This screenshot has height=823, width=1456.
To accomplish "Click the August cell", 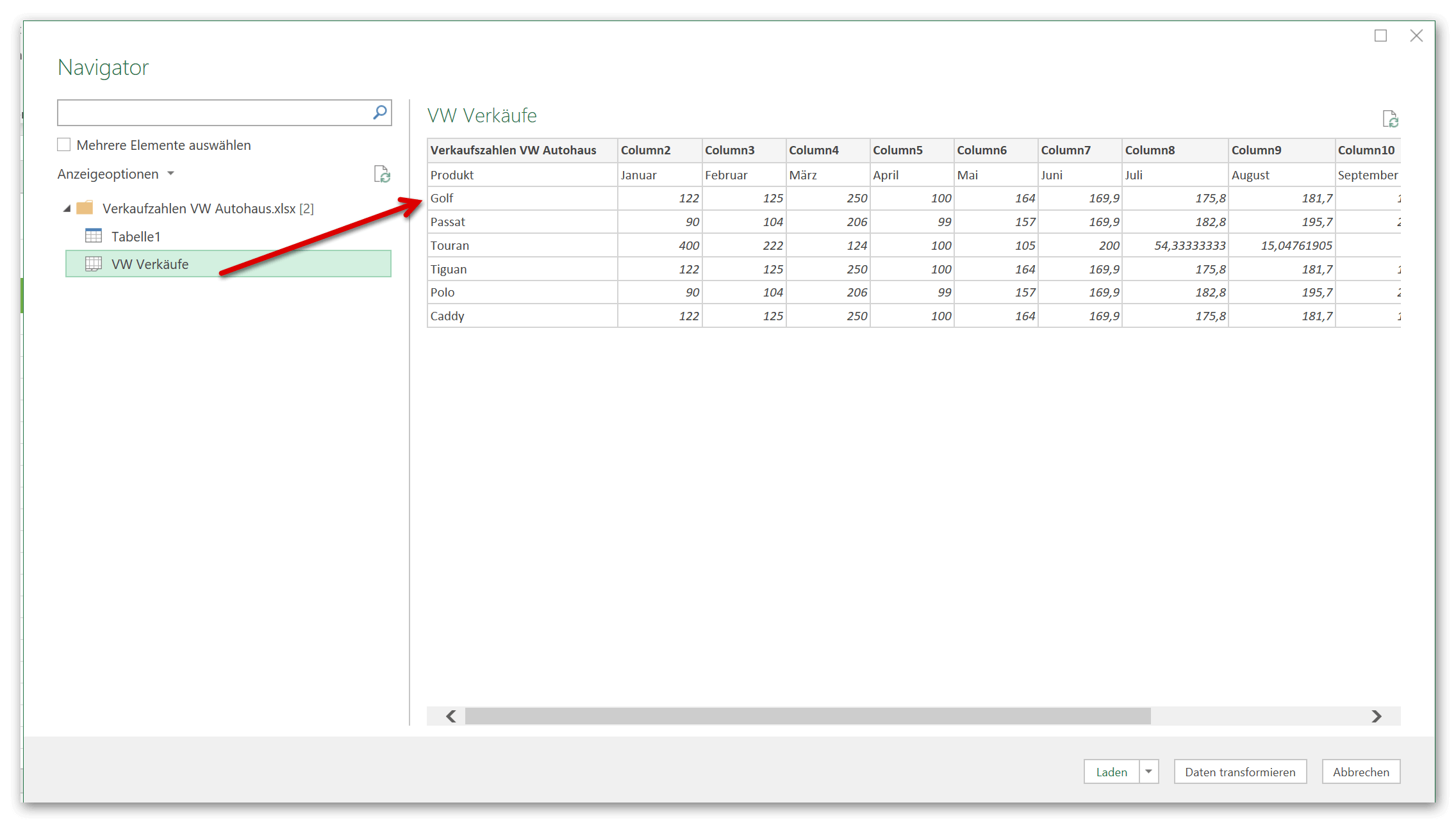I will [x=1282, y=175].
